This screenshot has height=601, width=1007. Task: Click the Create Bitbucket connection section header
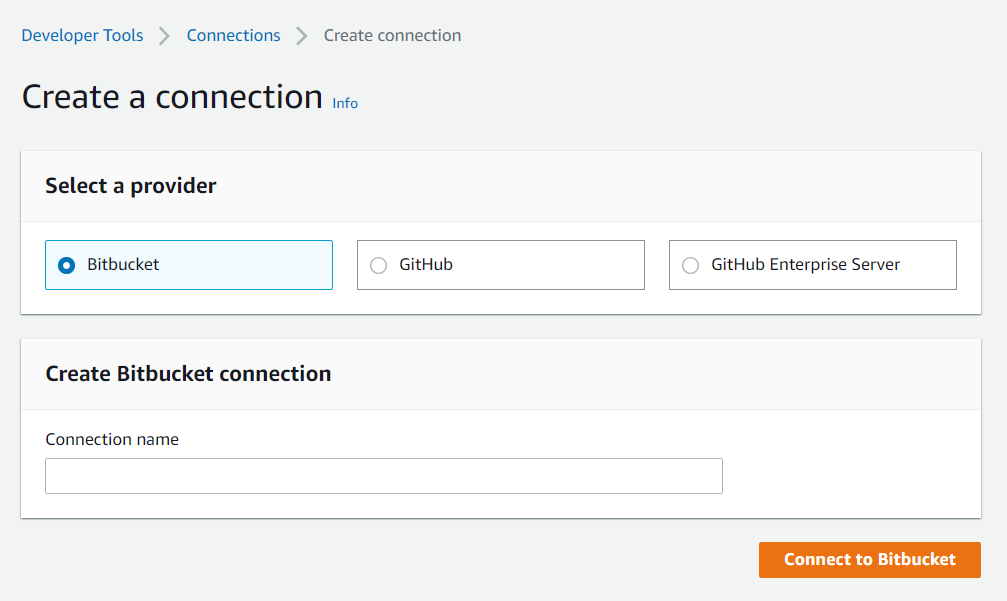(x=187, y=374)
